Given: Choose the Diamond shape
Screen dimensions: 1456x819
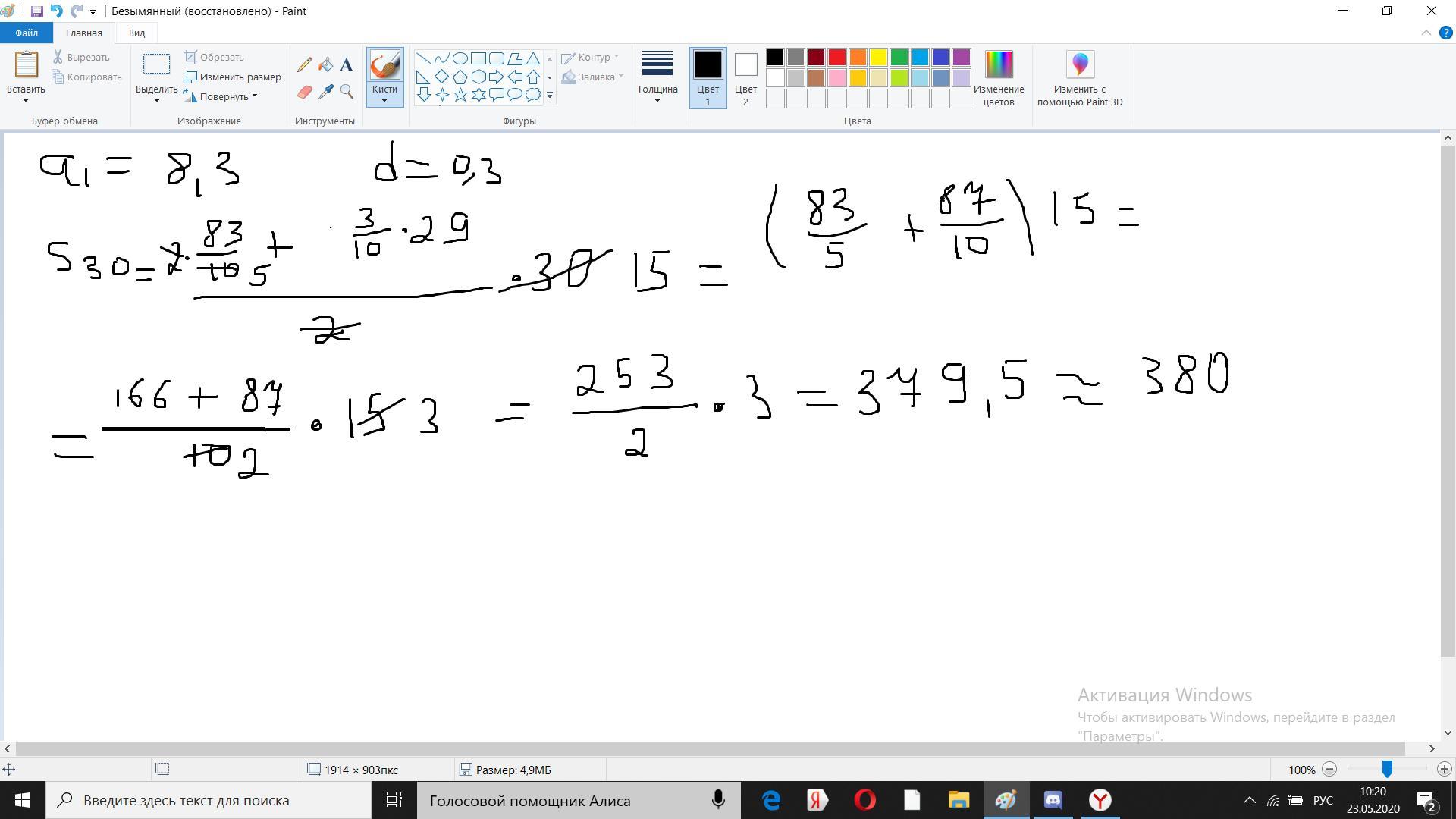Looking at the screenshot, I should coord(442,77).
